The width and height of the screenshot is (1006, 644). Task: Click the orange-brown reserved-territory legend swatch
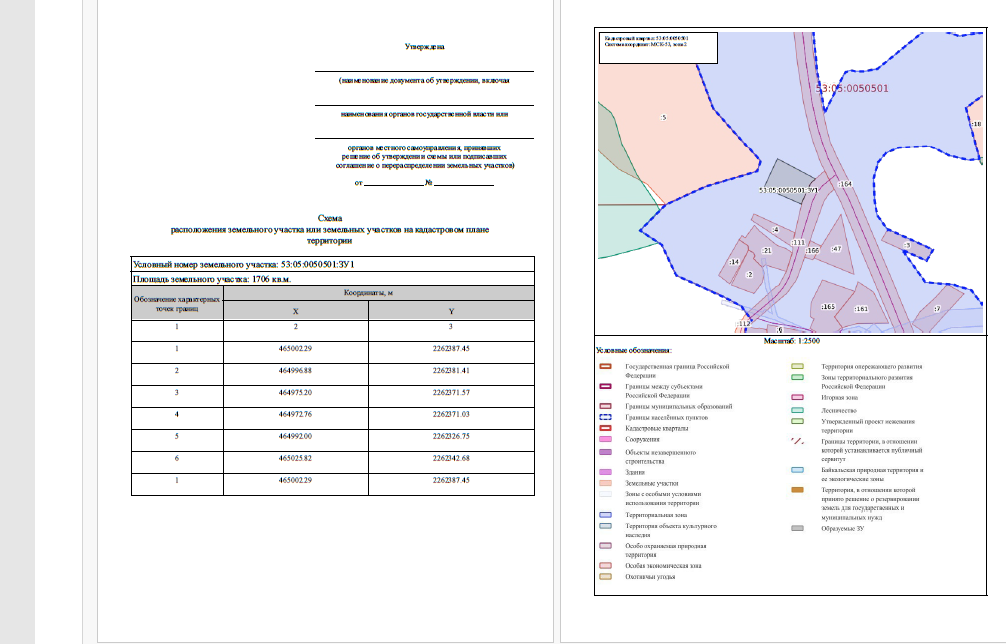click(x=797, y=490)
